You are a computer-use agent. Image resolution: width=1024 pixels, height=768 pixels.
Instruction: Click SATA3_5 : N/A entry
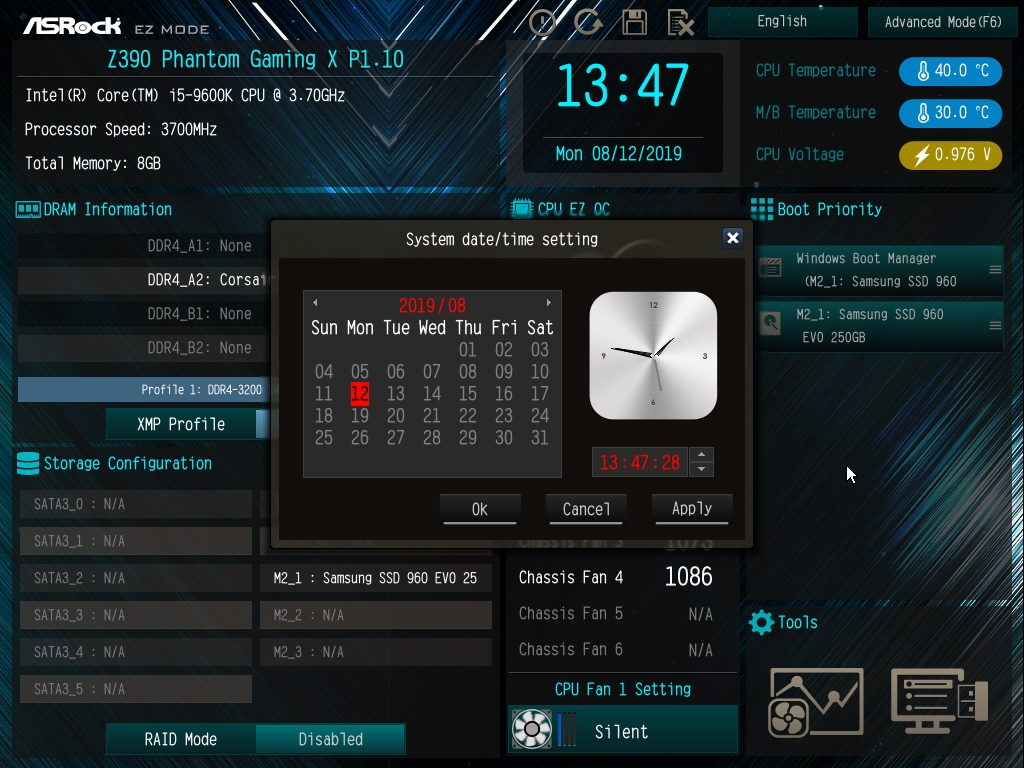click(136, 689)
